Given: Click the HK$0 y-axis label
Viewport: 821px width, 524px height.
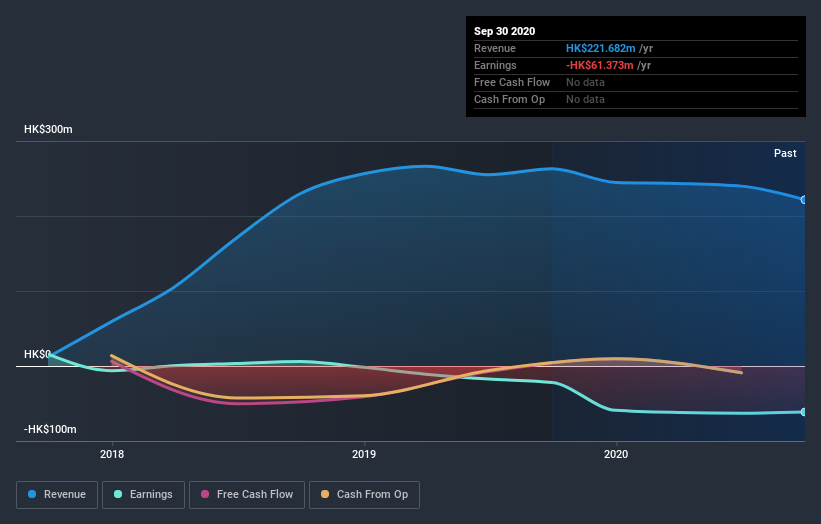Looking at the screenshot, I should (x=37, y=354).
